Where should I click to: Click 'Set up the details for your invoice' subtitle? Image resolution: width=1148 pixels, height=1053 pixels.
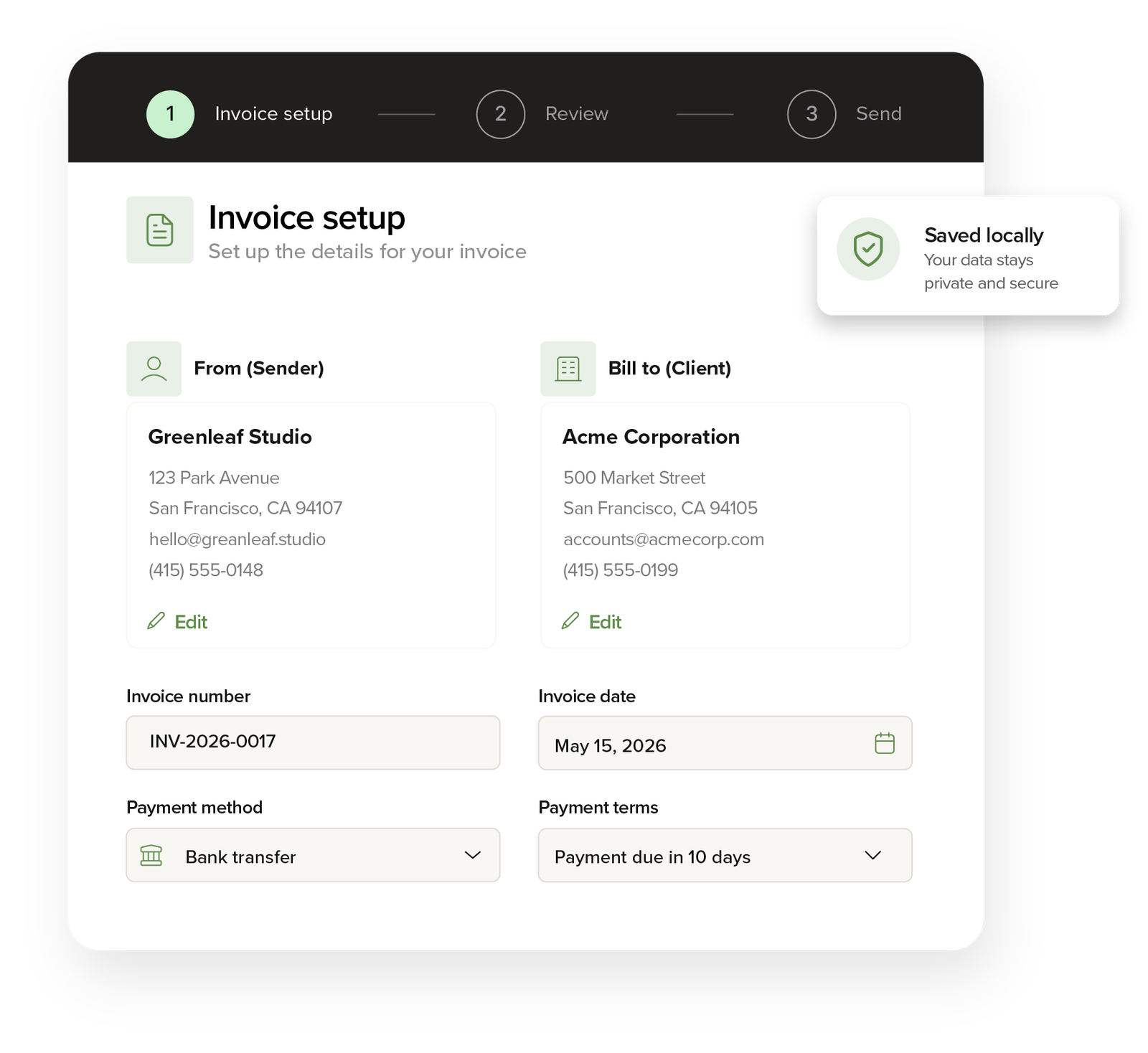(367, 252)
